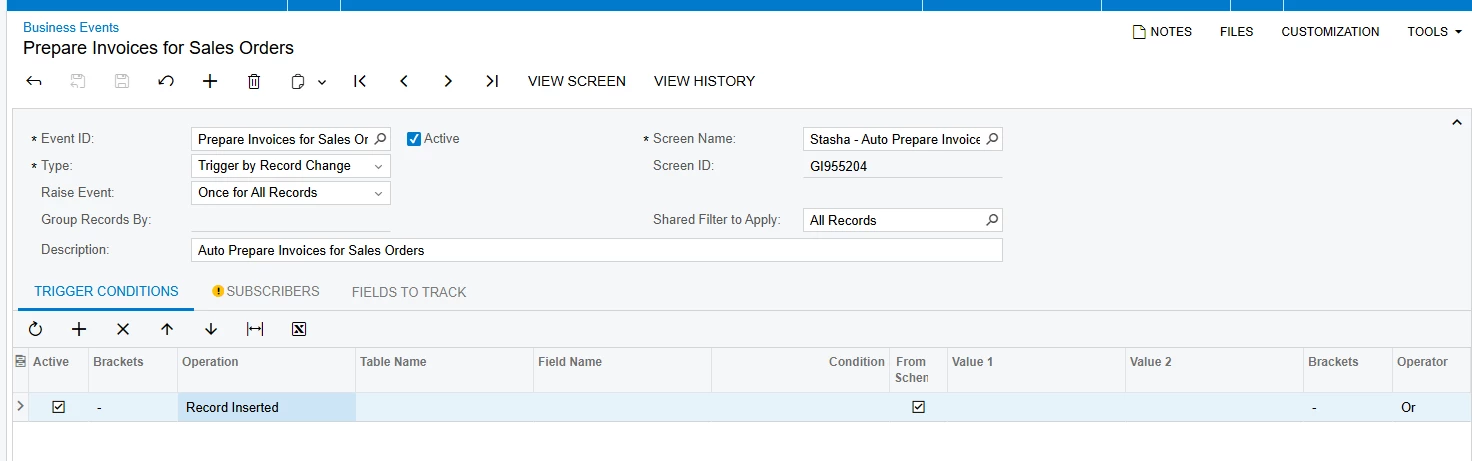Refresh the trigger conditions grid
The width and height of the screenshot is (1472, 461).
[x=35, y=329]
